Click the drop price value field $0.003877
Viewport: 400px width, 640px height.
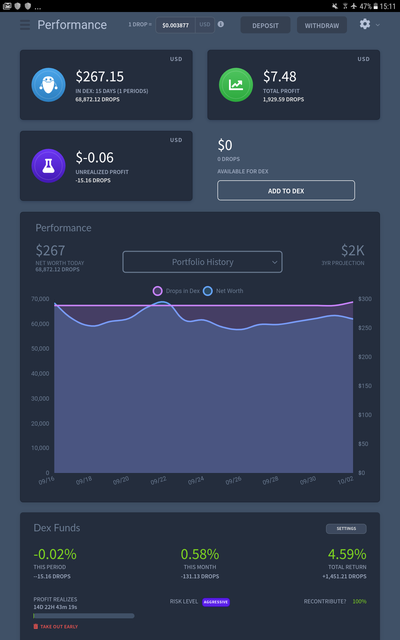(x=176, y=25)
